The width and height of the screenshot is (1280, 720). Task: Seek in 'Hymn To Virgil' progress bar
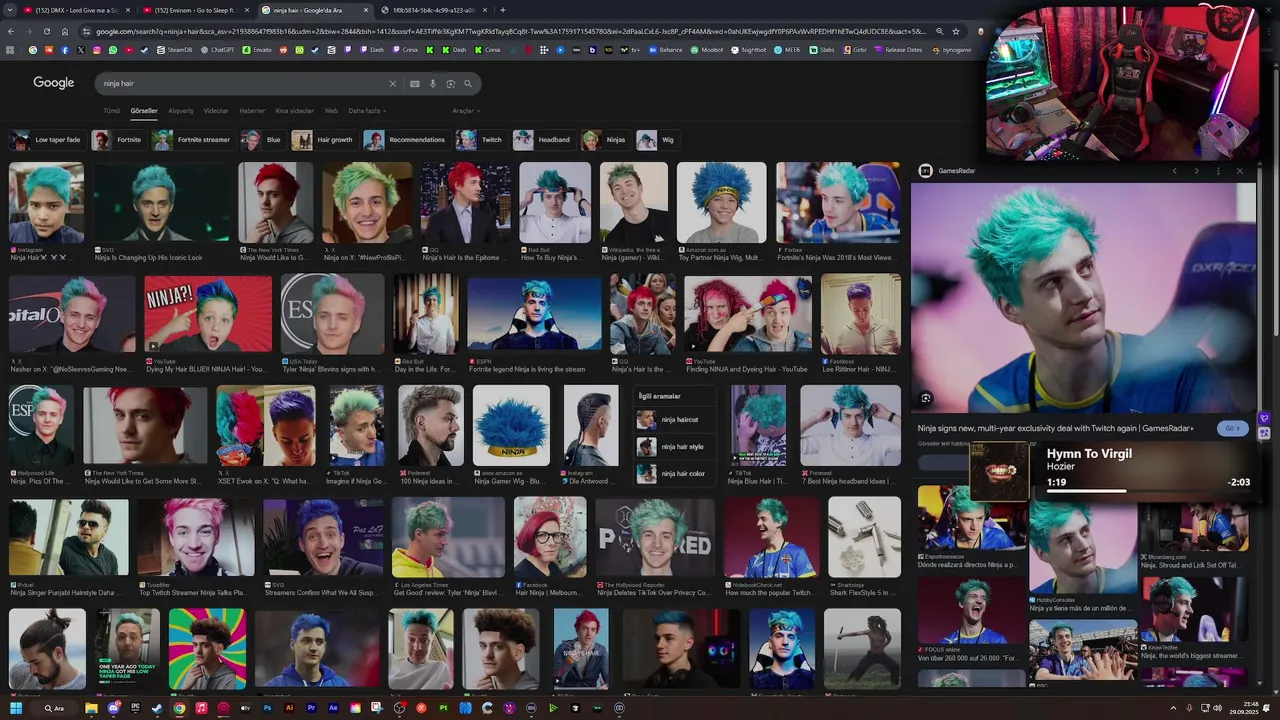1148,491
